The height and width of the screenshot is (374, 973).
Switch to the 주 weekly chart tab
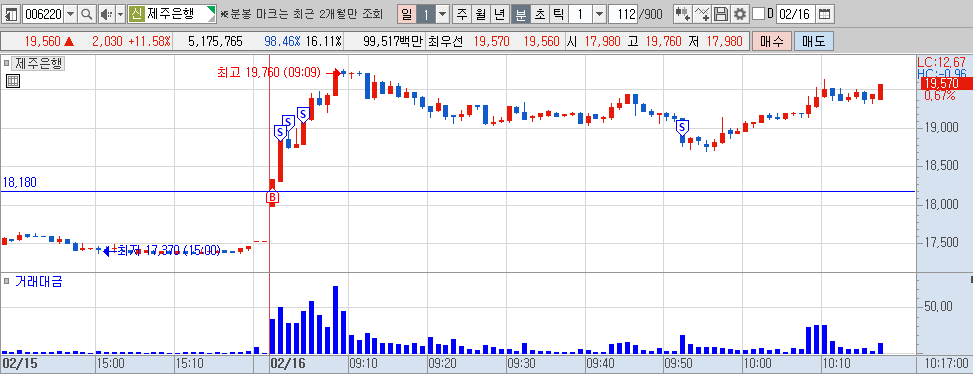tap(462, 14)
